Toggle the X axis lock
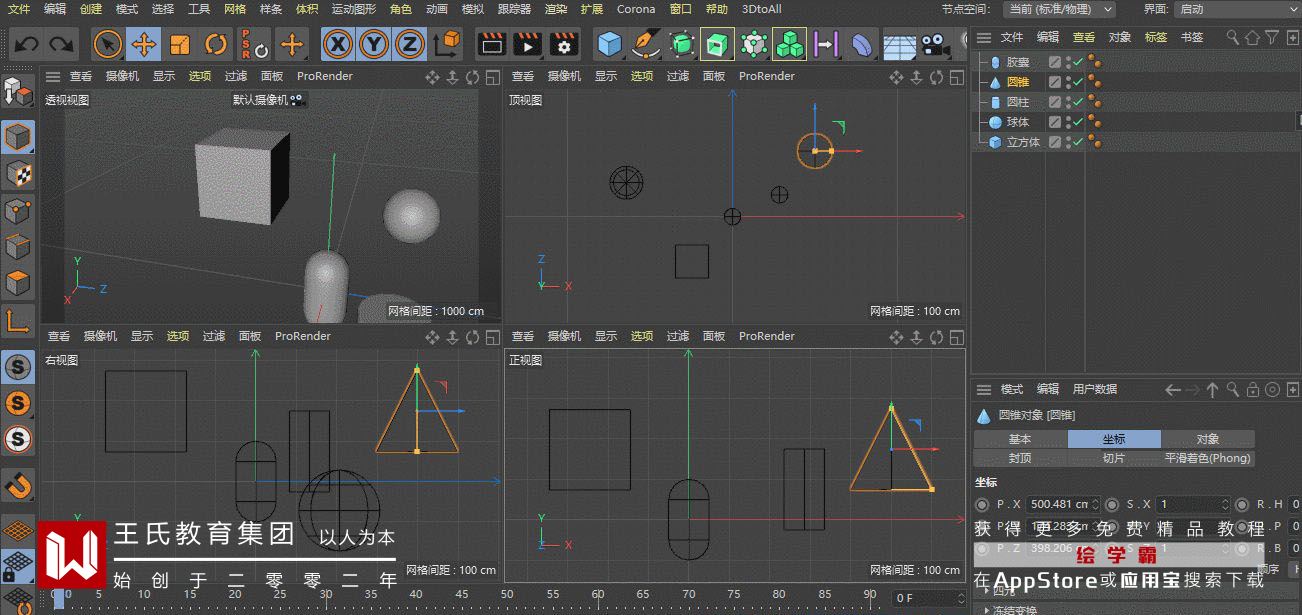Screen dimensions: 1302x615 tap(339, 44)
